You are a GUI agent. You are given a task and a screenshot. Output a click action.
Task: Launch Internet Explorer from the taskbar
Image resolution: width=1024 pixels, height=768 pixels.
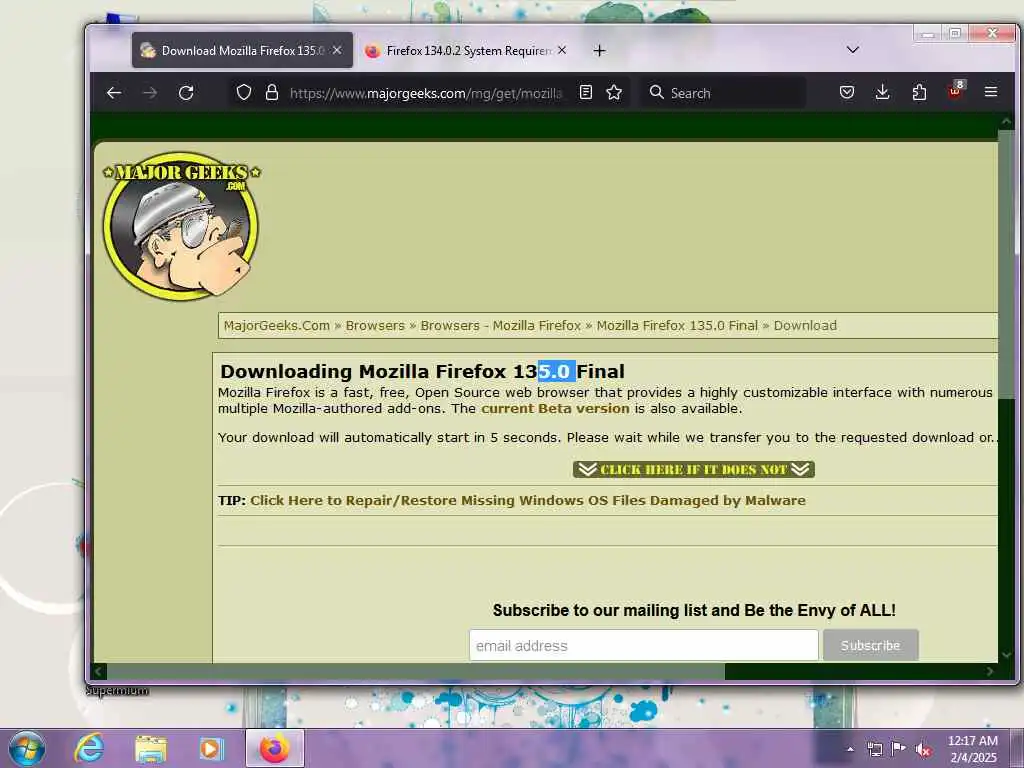(x=89, y=748)
